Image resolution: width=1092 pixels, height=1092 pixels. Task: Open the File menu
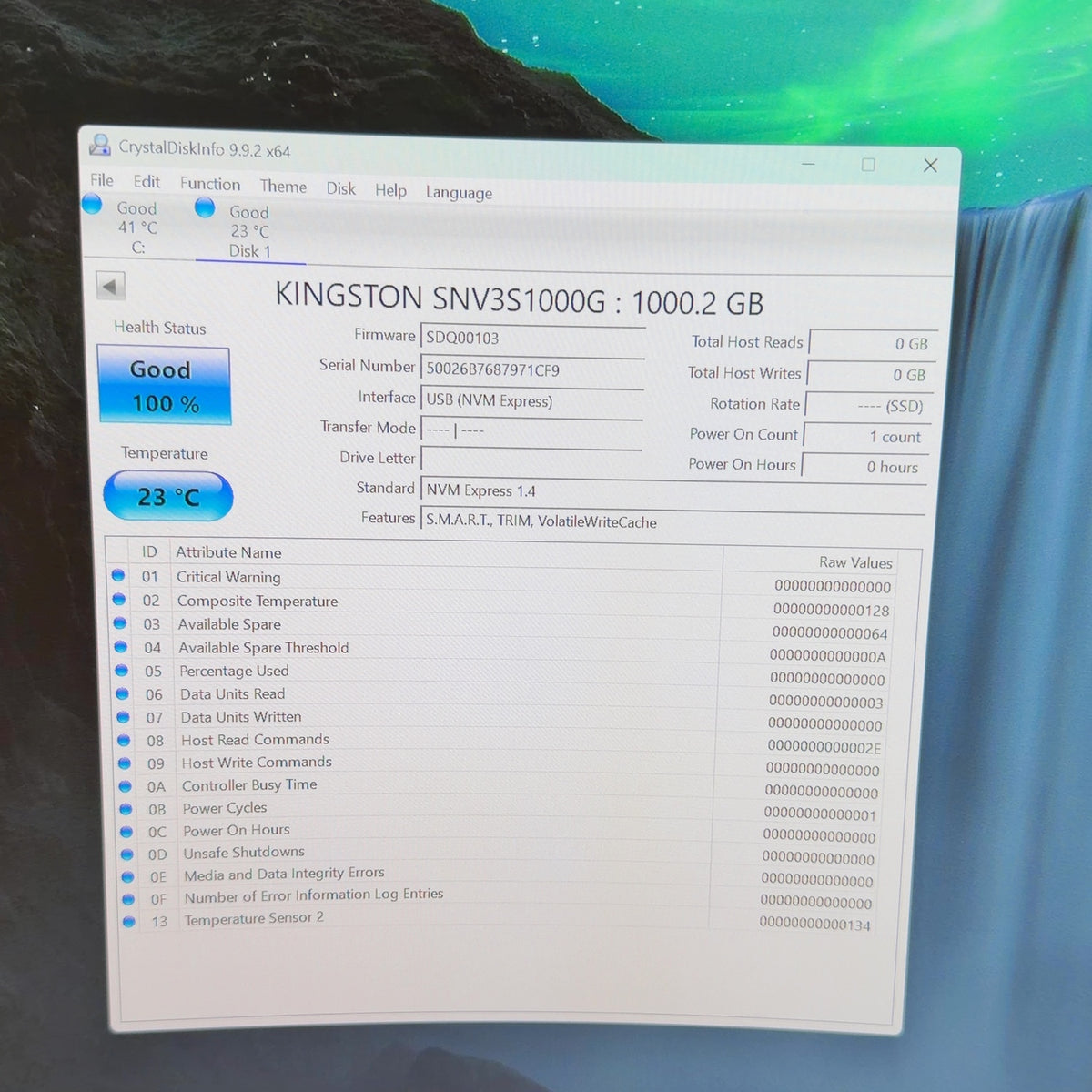pos(102,180)
